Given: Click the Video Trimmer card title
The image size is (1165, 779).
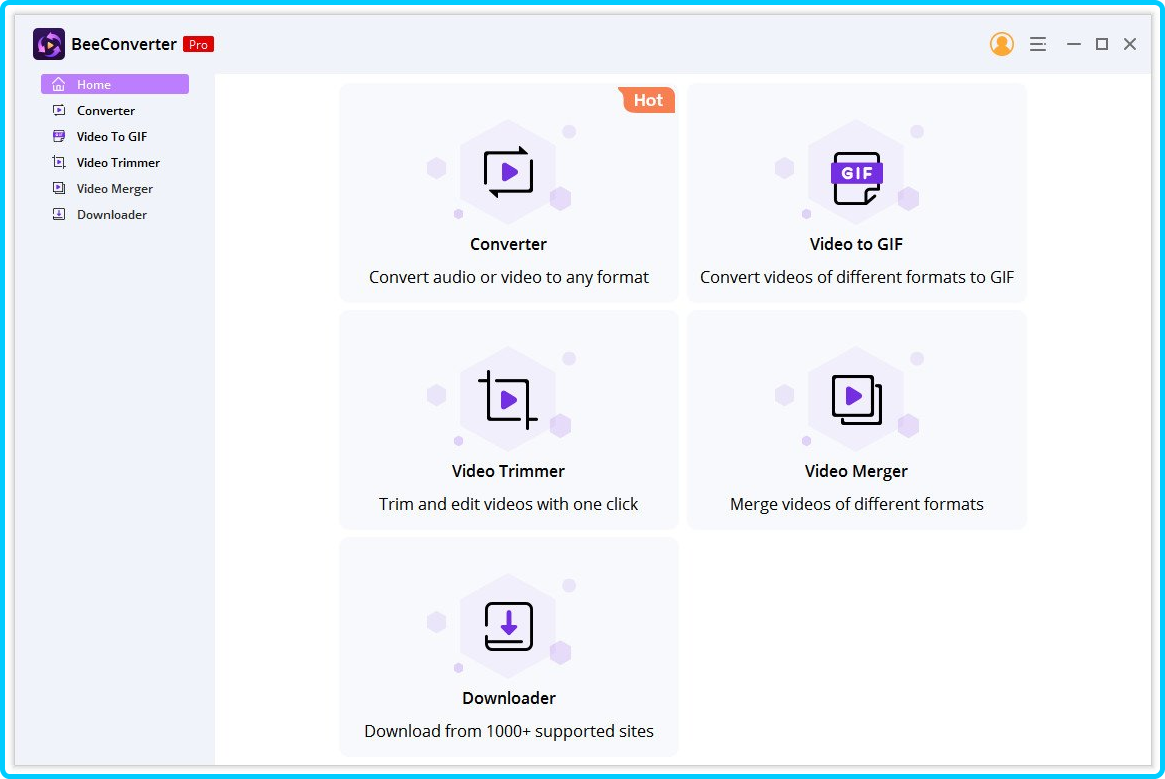Looking at the screenshot, I should 508,471.
